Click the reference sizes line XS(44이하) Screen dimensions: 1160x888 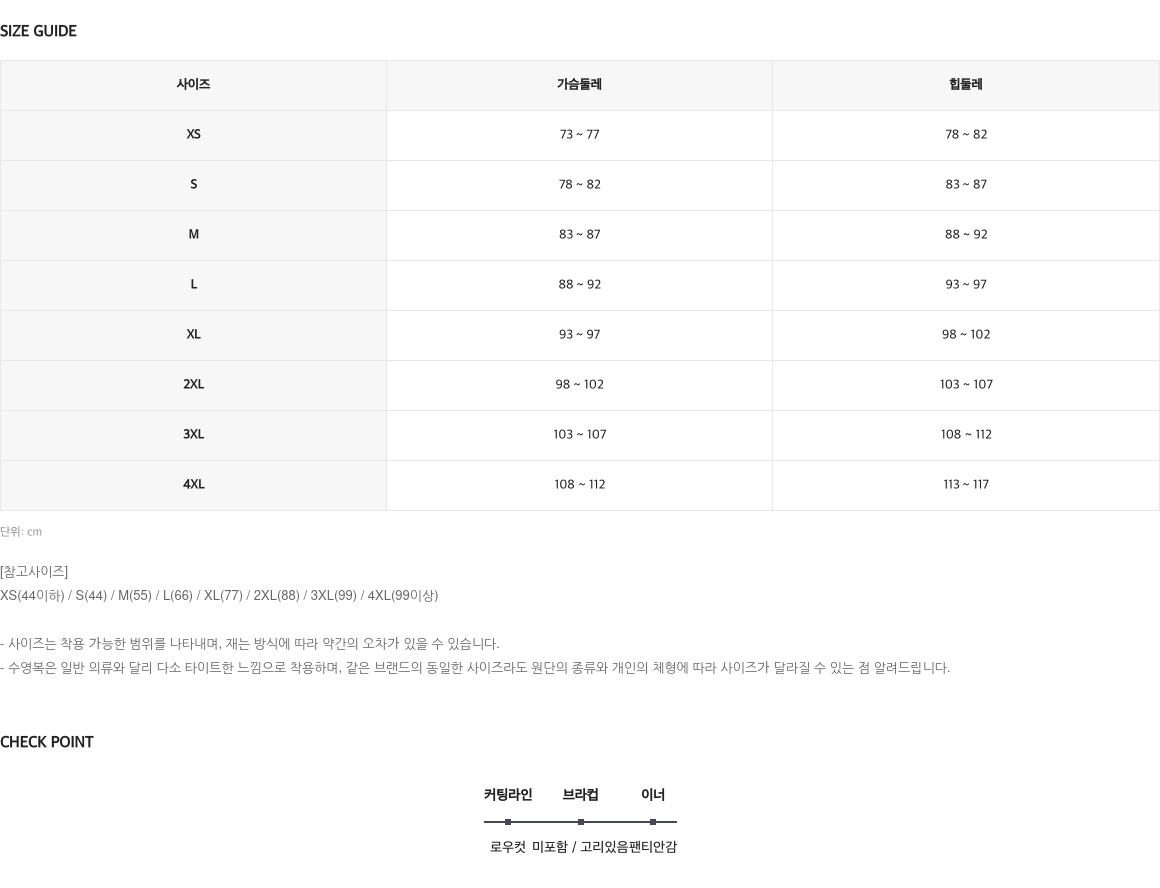point(219,596)
